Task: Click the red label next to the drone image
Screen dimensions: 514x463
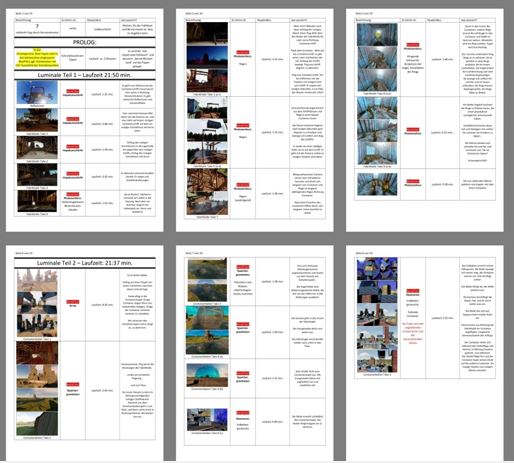Action: pyautogui.click(x=73, y=91)
